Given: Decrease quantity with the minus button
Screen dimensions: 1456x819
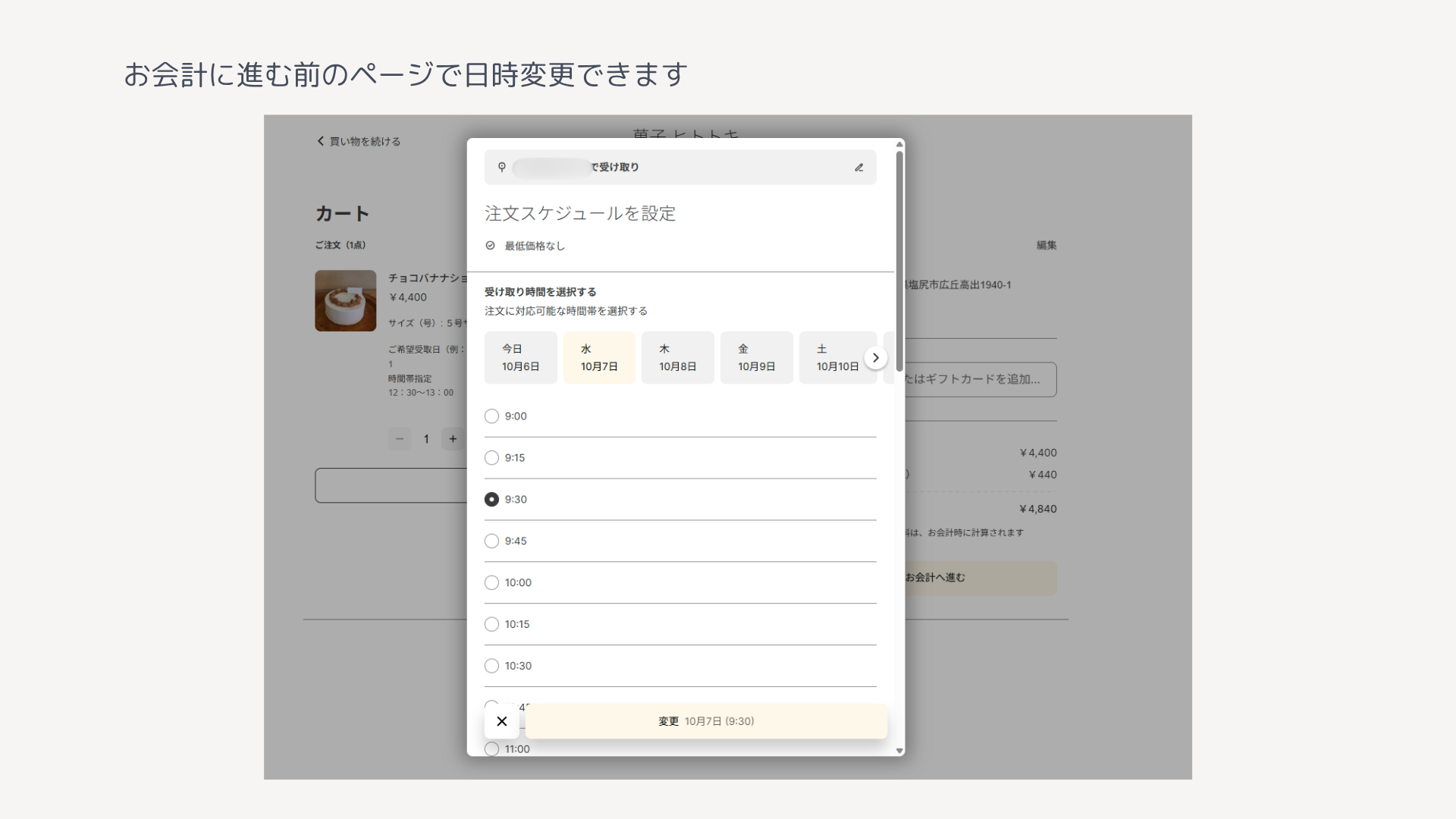Looking at the screenshot, I should (x=400, y=439).
